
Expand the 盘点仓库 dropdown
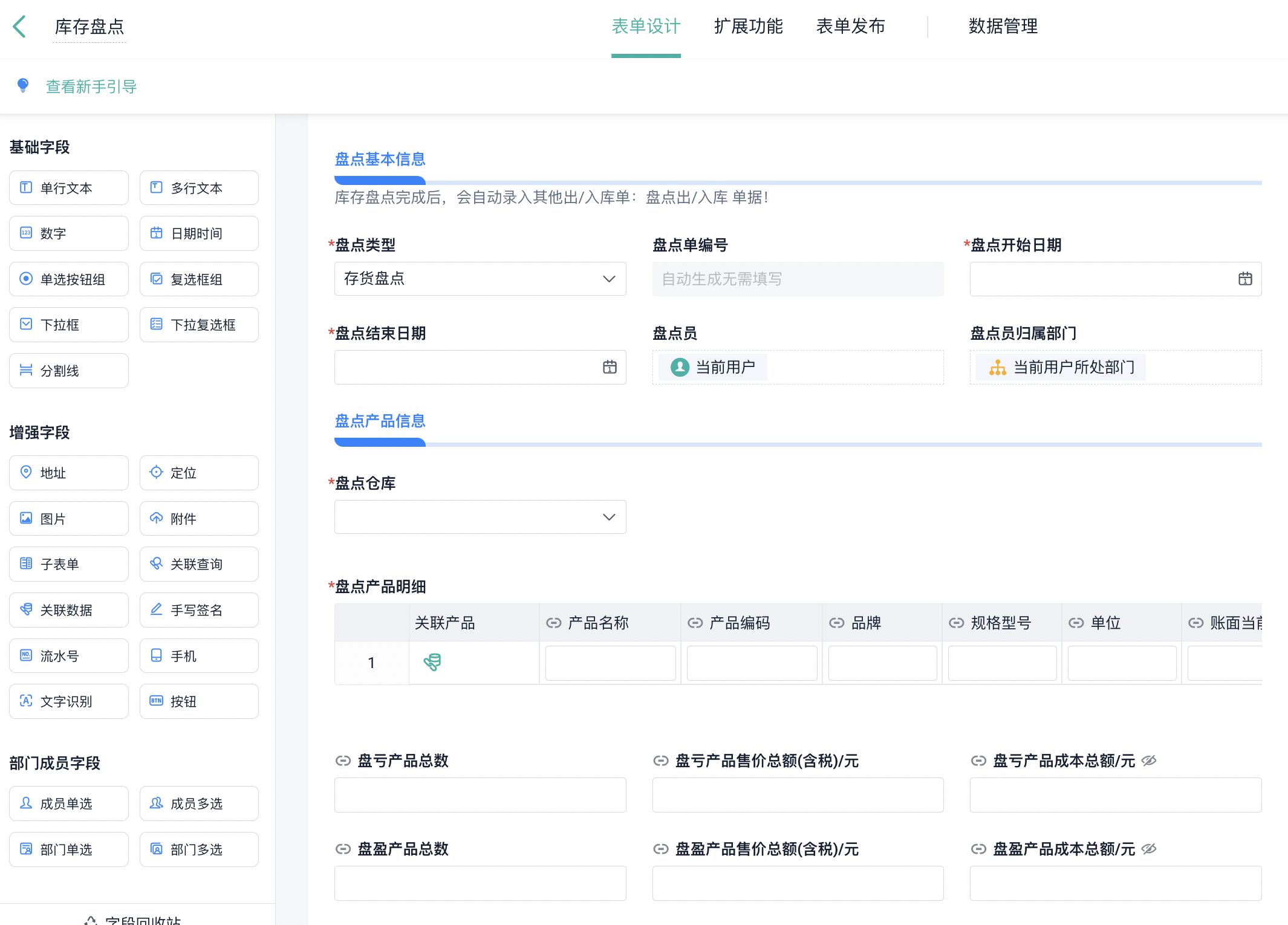click(x=480, y=517)
